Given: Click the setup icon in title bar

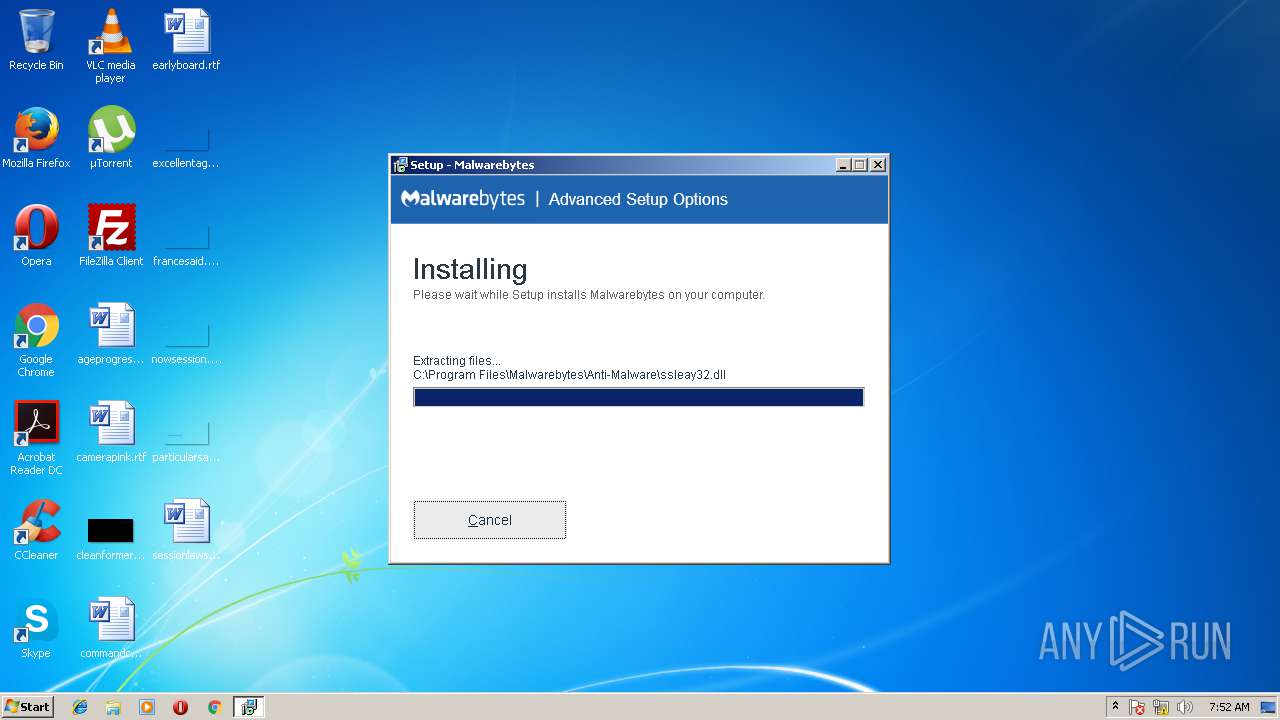Looking at the screenshot, I should point(400,165).
